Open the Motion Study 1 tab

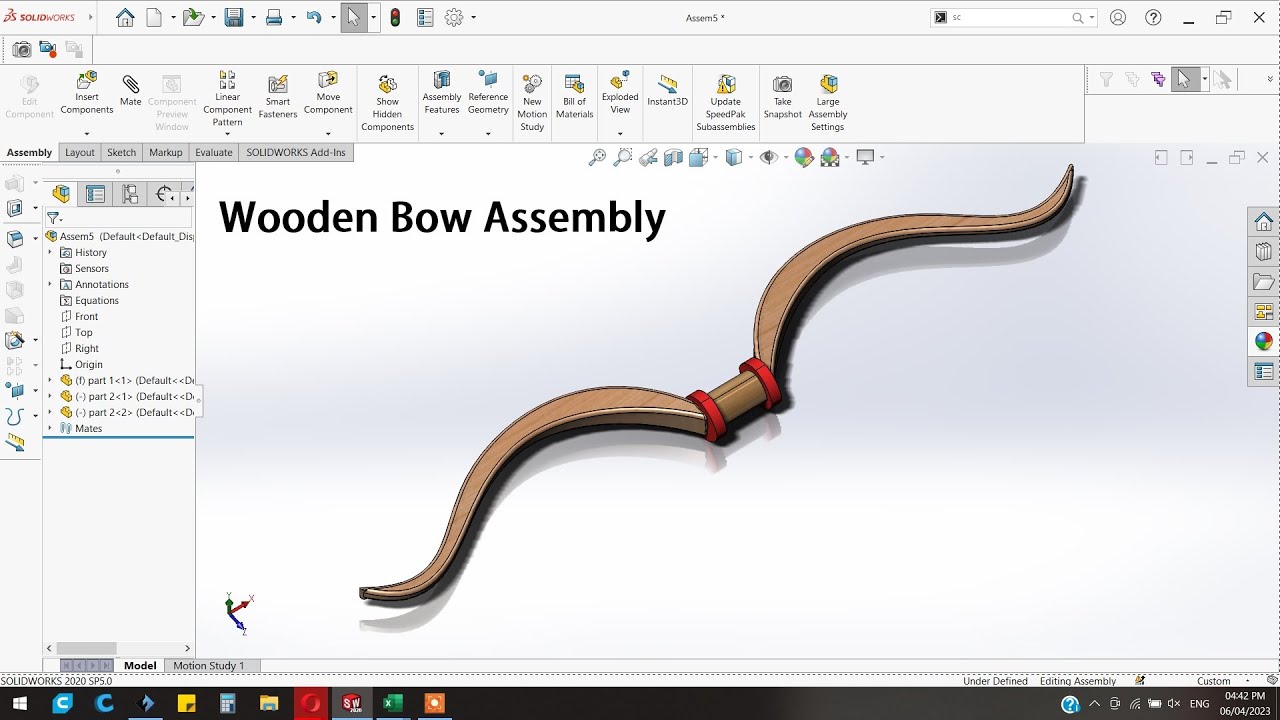(209, 665)
